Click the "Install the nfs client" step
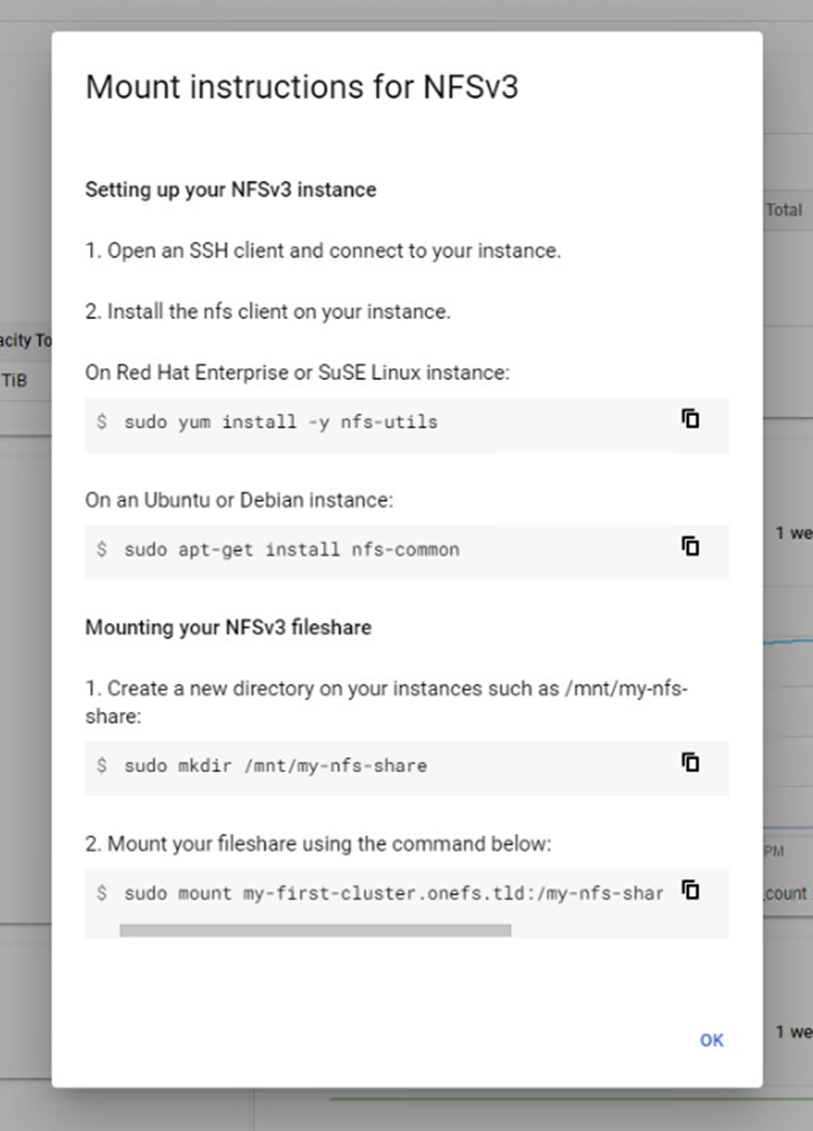Image resolution: width=813 pixels, height=1131 pixels. (x=268, y=312)
